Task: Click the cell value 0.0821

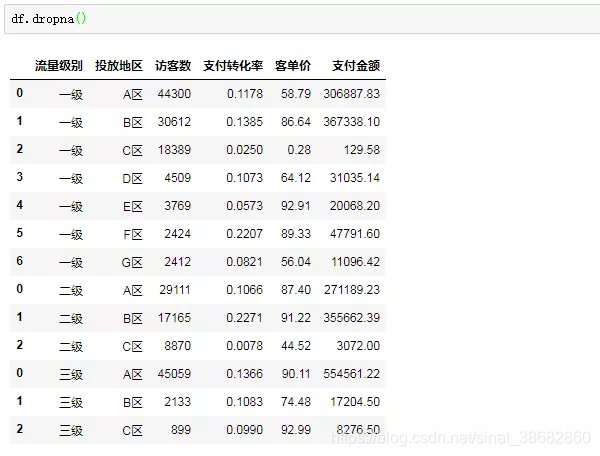Action: (x=245, y=262)
